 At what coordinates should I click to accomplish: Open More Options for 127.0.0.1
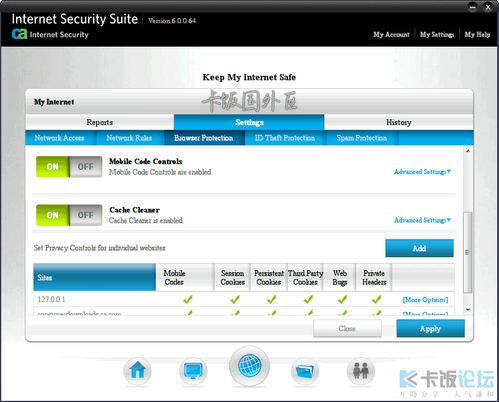coord(425,300)
